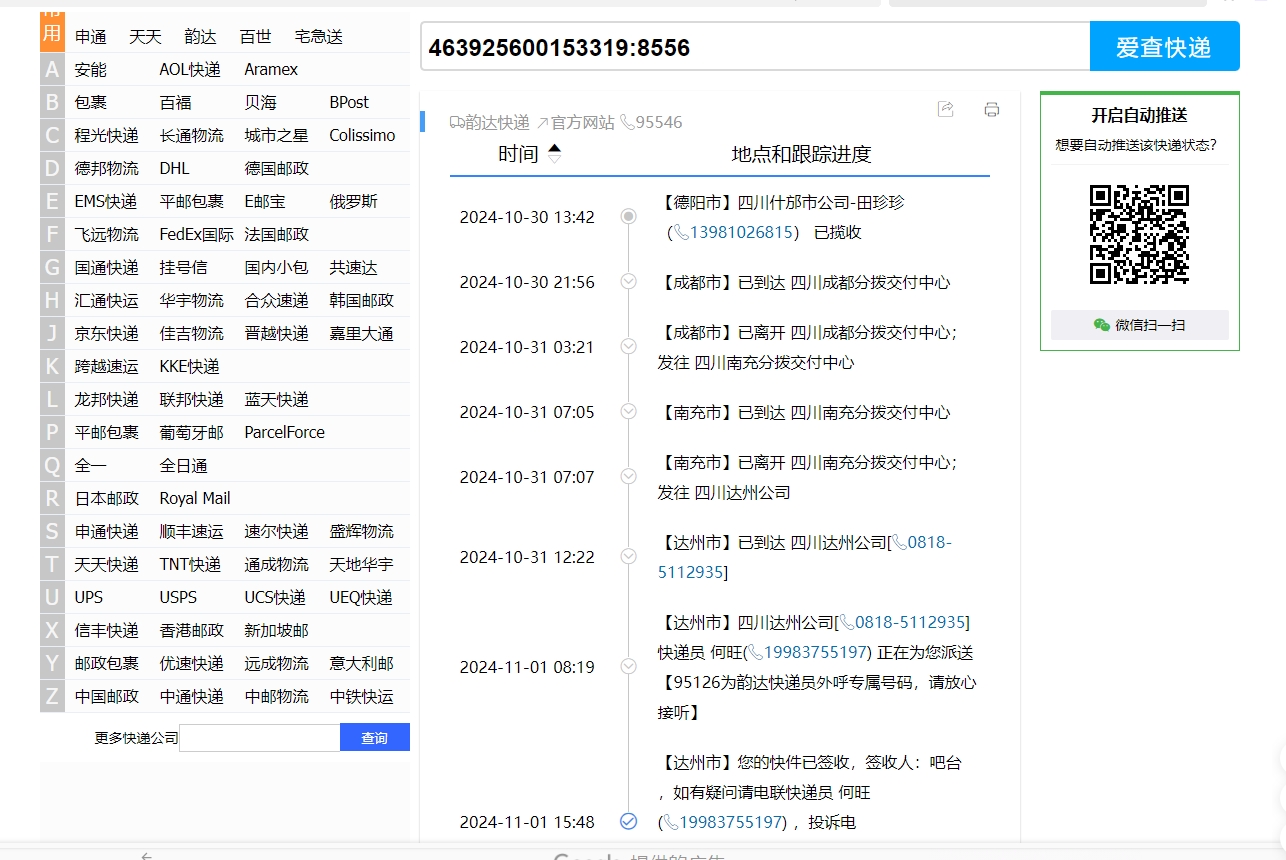
Task: Choose 意大利邮 courier
Action: (x=362, y=663)
